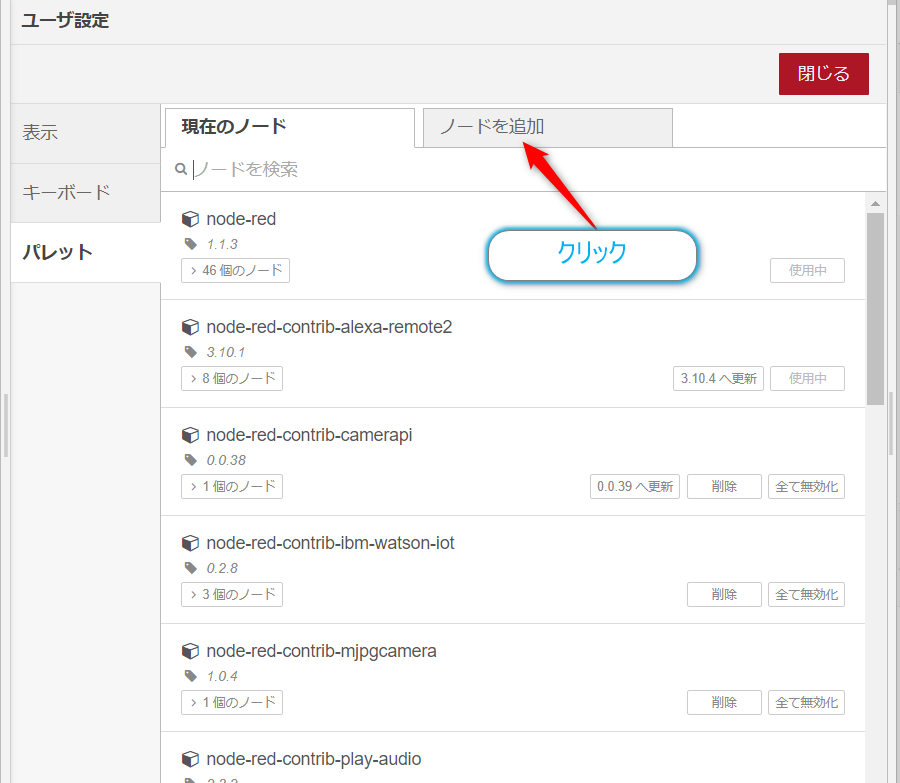Click the node-red package name
900x783 pixels.
point(241,219)
